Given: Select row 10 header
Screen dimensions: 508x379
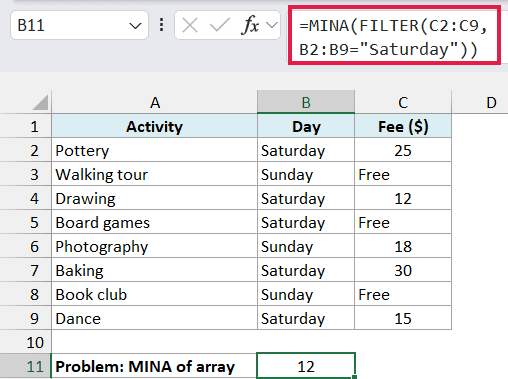Looking at the screenshot, I should (x=26, y=342).
